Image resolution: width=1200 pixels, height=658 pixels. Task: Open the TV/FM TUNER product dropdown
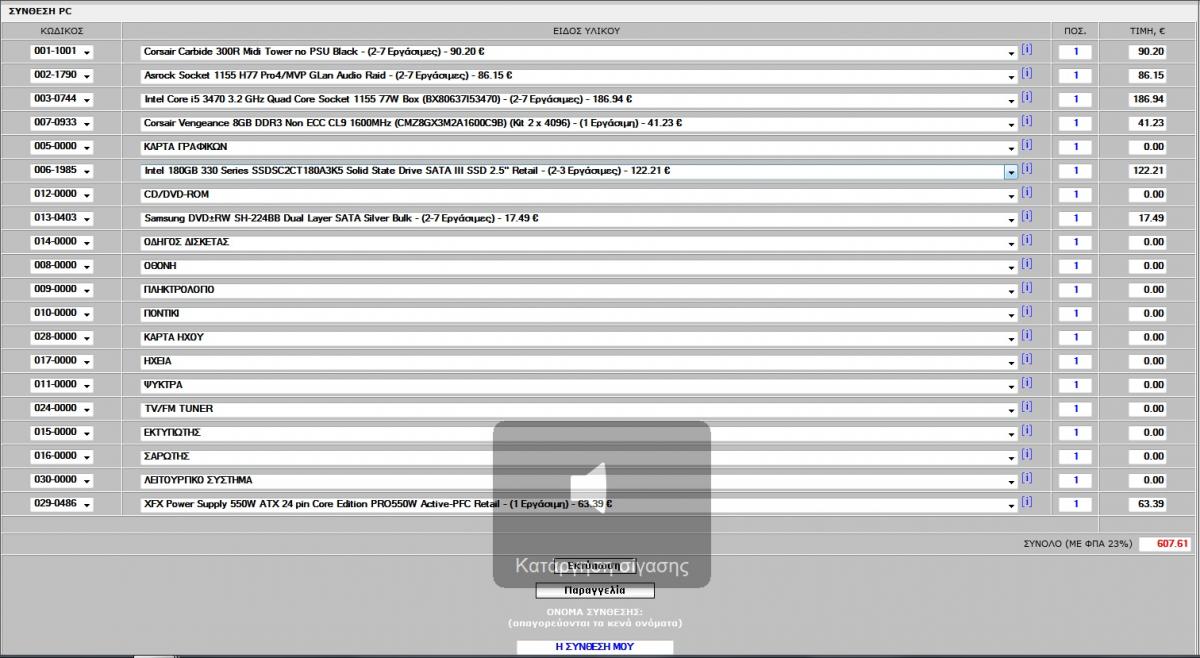(579, 409)
